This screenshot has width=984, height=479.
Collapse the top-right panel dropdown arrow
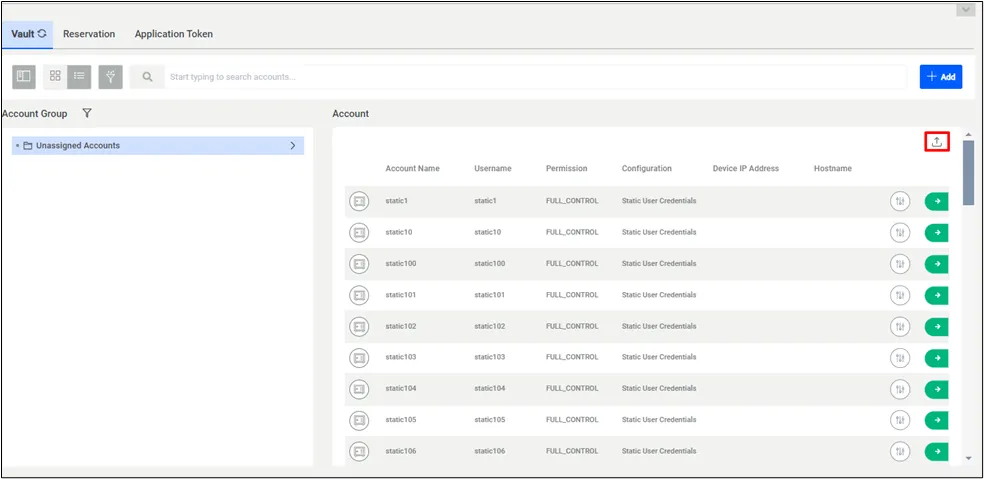pos(965,9)
